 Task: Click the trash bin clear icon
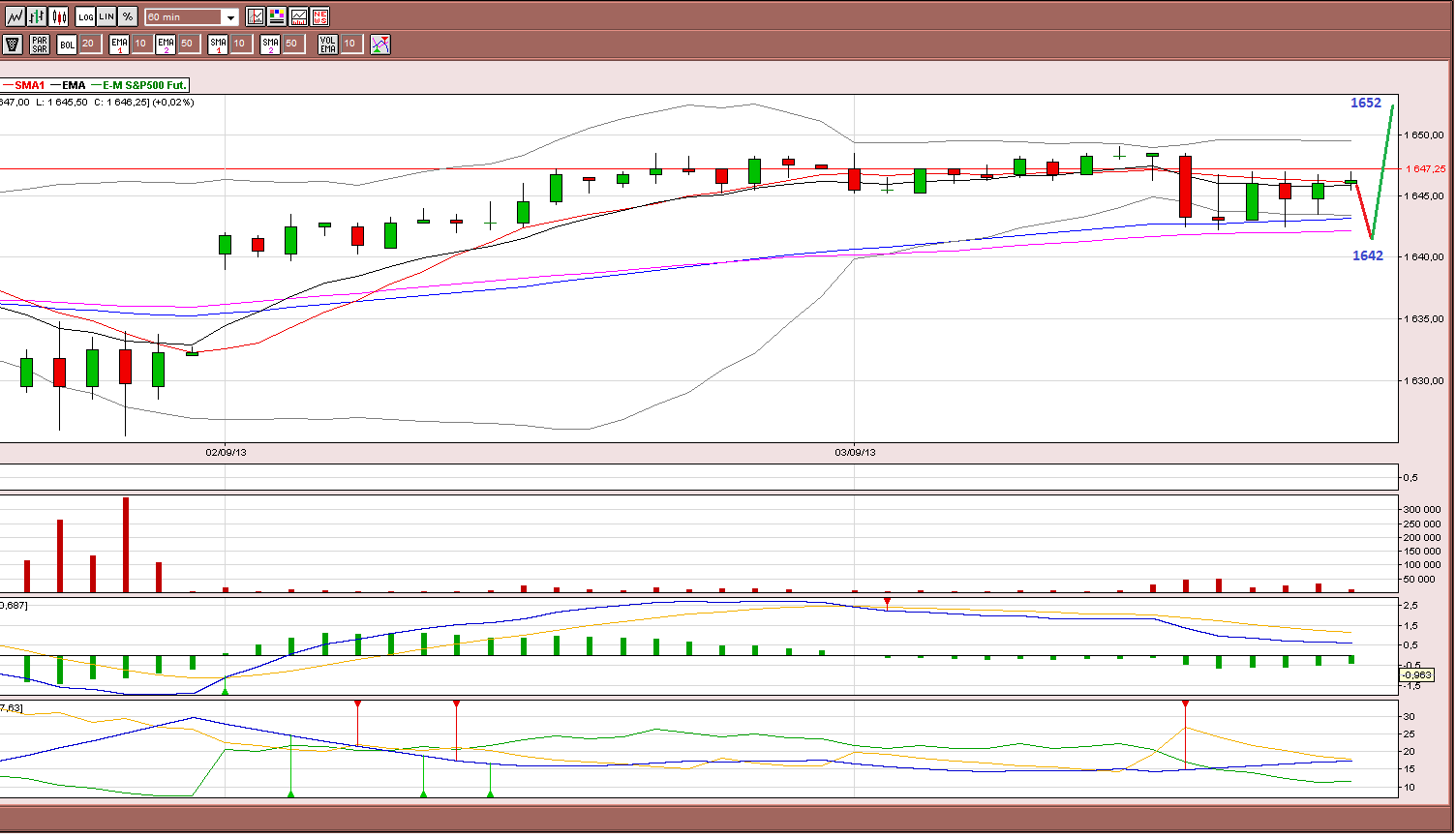[x=13, y=45]
